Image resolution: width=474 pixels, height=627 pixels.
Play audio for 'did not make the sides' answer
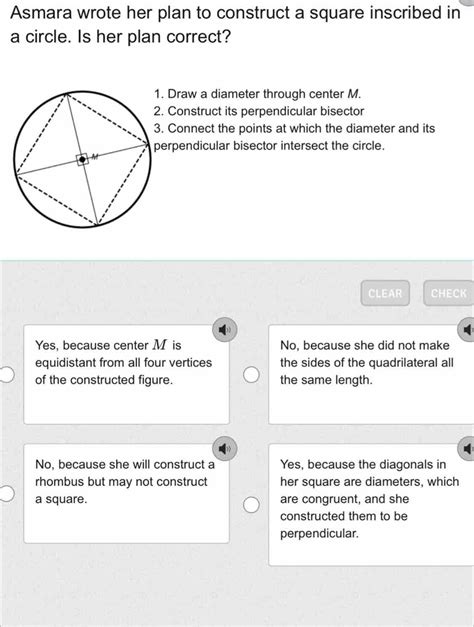[466, 330]
